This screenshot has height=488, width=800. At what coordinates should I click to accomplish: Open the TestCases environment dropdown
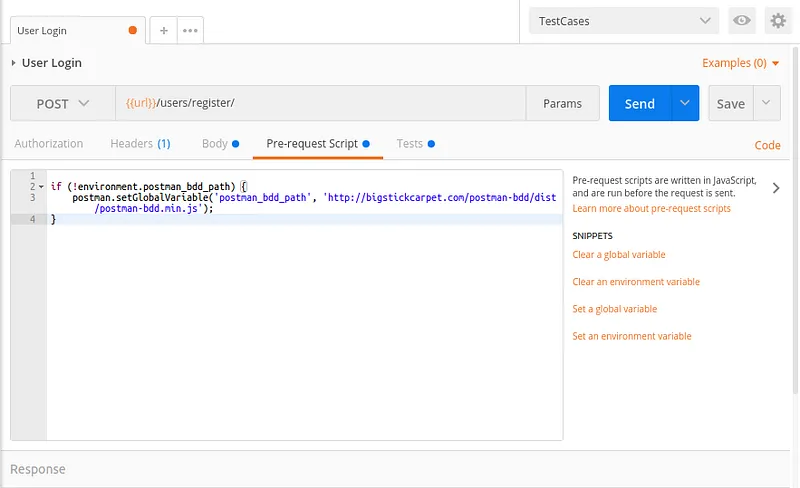[x=623, y=21]
